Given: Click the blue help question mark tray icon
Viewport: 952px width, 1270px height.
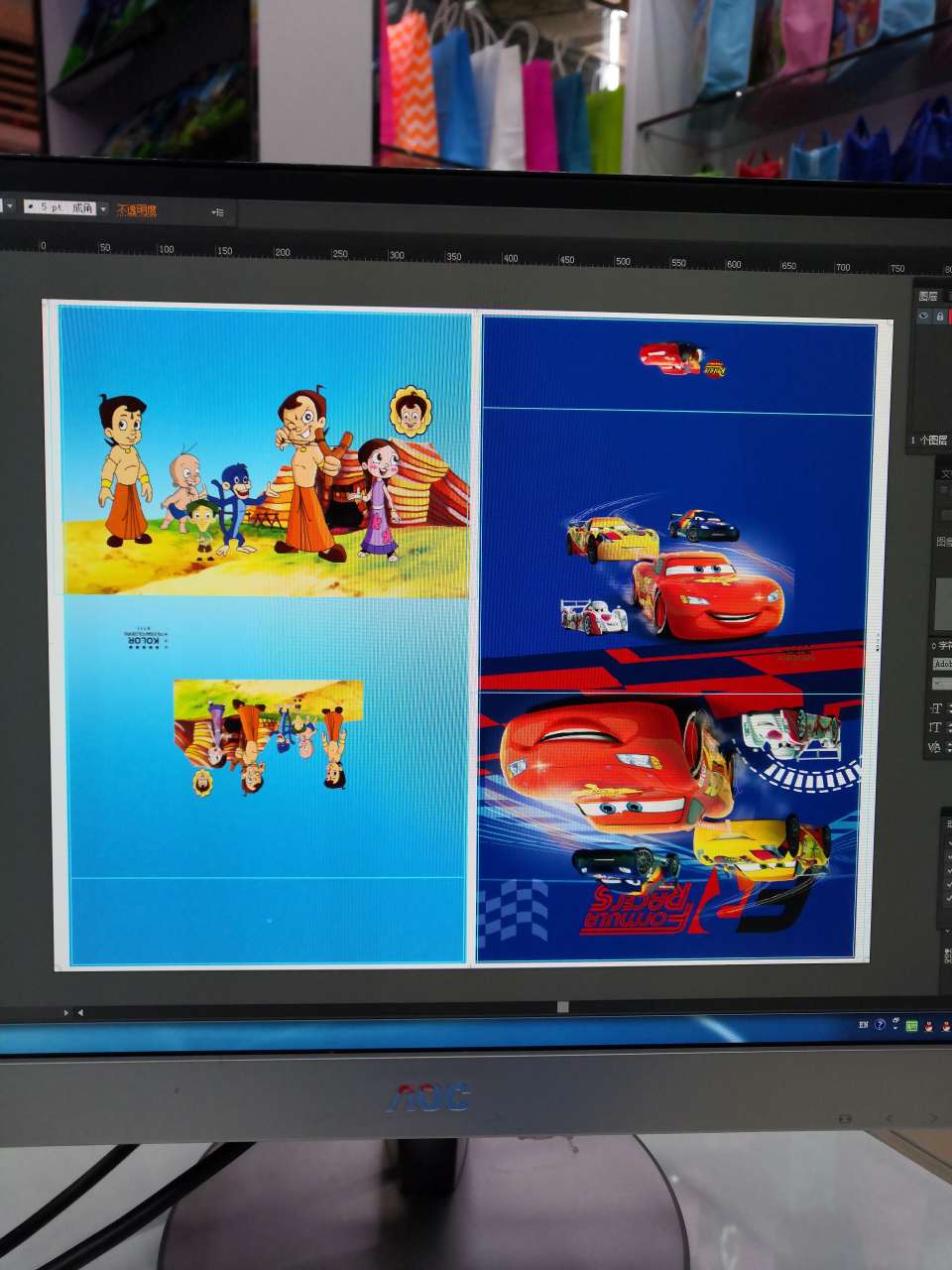Looking at the screenshot, I should click(x=880, y=1025).
